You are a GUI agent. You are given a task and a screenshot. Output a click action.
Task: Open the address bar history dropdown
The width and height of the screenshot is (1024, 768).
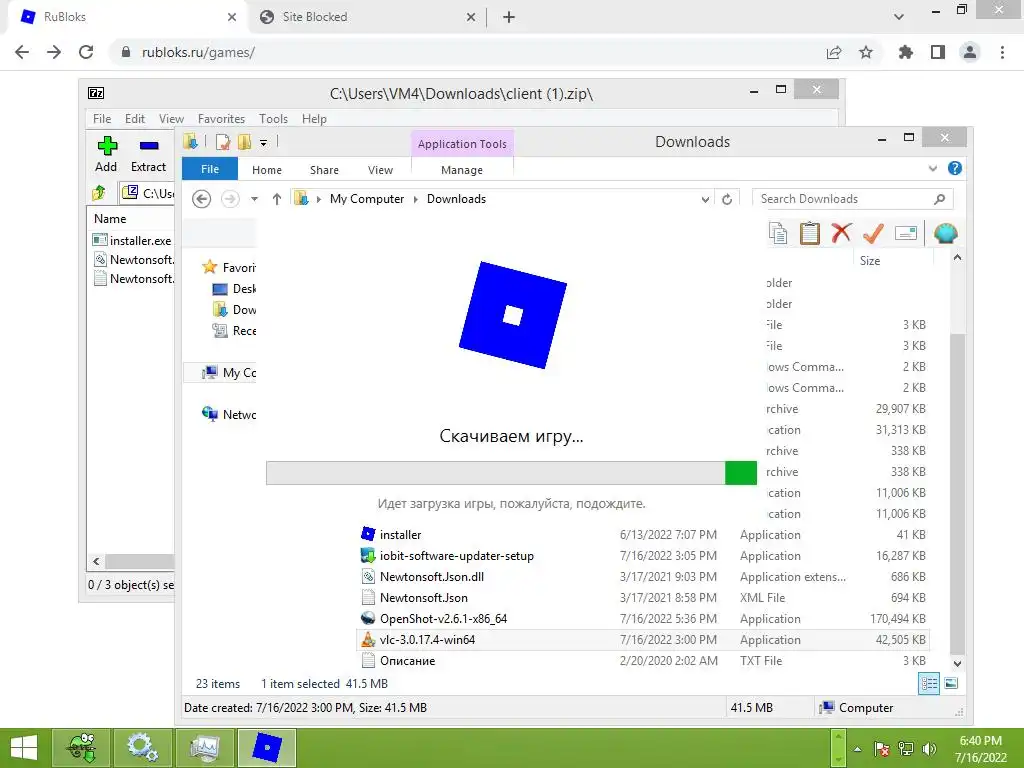[705, 199]
